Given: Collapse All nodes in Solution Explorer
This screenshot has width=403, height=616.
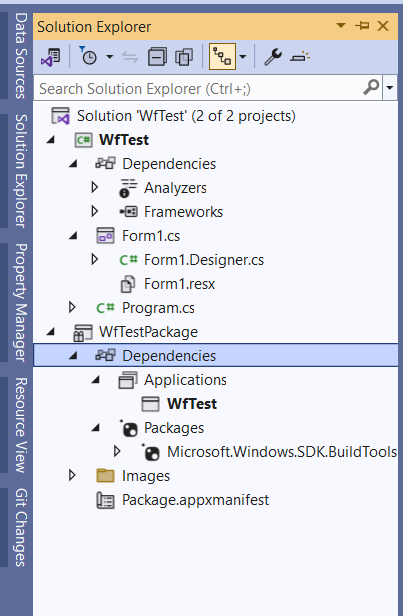Looking at the screenshot, I should pos(157,57).
